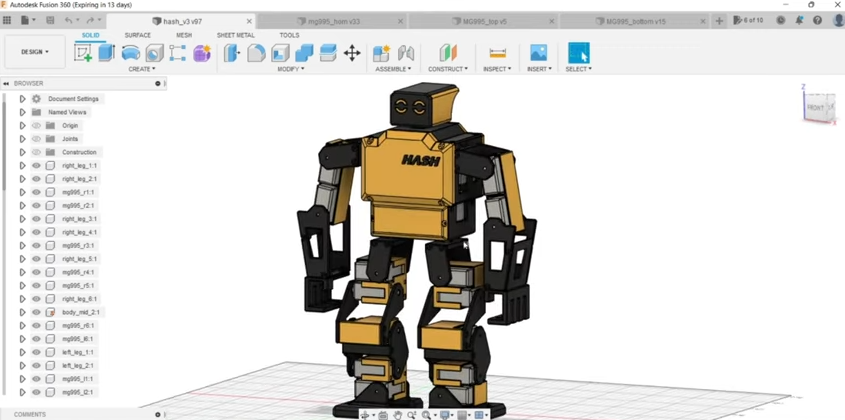Expand Named Views node
This screenshot has height=420, width=845.
23,112
